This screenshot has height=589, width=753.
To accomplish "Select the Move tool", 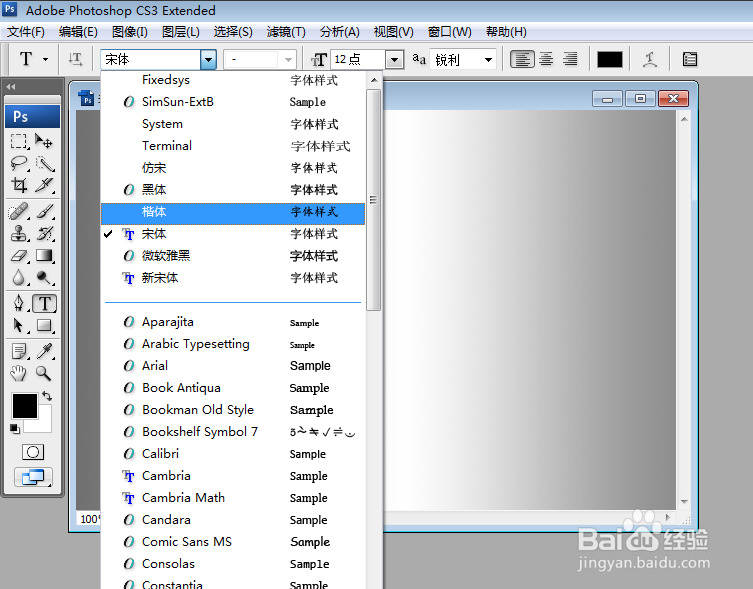I will 45,141.
